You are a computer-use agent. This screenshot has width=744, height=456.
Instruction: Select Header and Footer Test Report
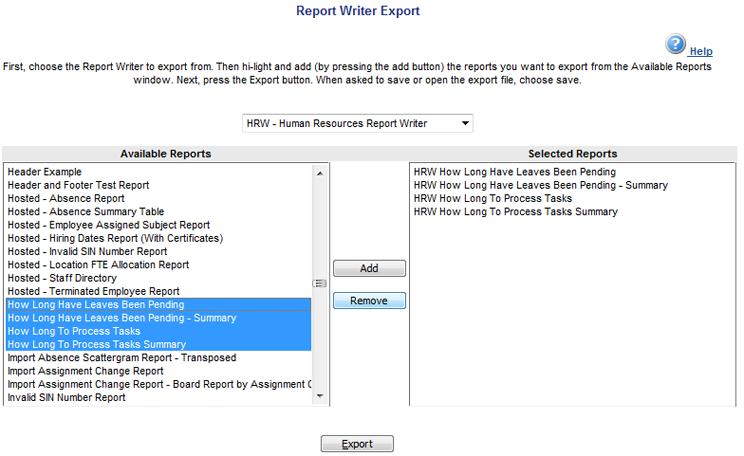pyautogui.click(x=78, y=185)
